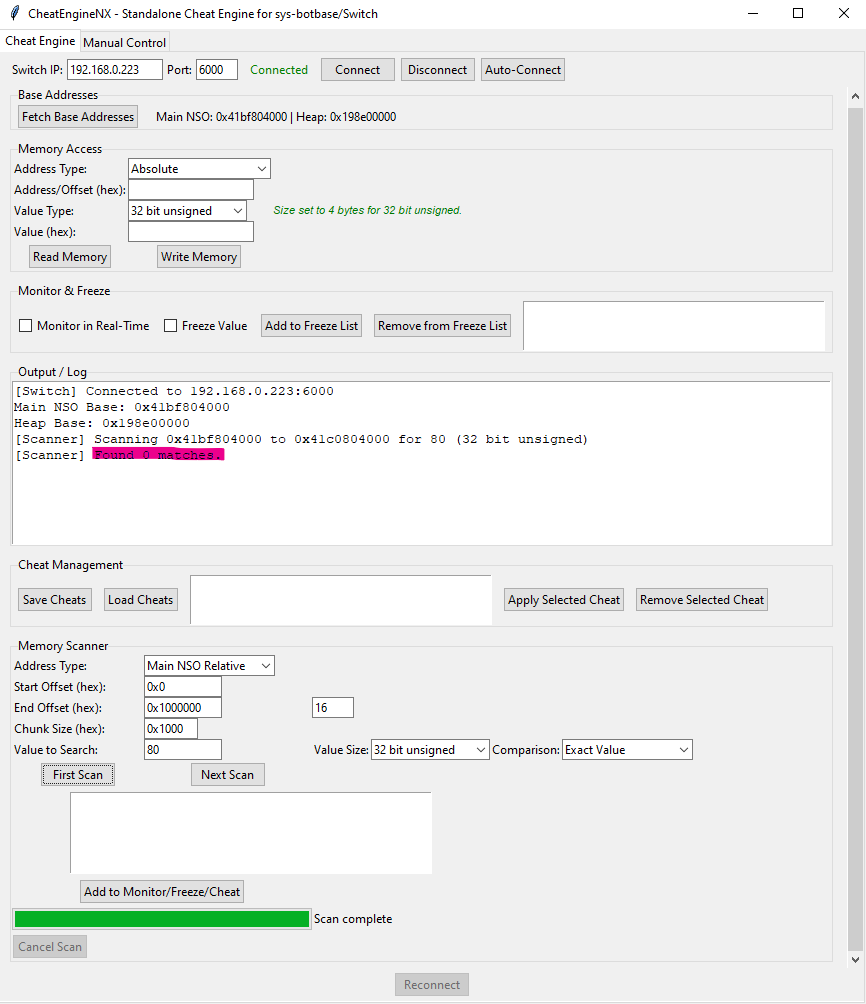Viewport: 866px width, 1004px height.
Task: Click the Next Scan button
Action: coord(227,775)
